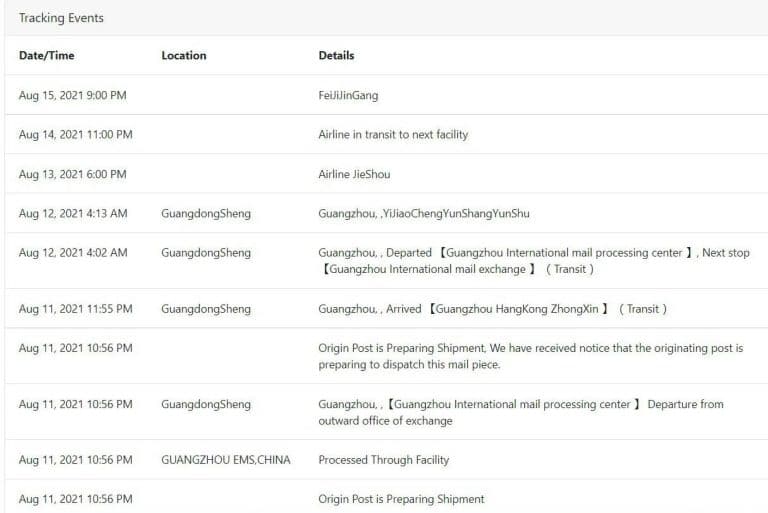This screenshot has height=513, width=768.
Task: Select the Aug 11, 2021 11:55 PM timestamp
Action: [75, 309]
